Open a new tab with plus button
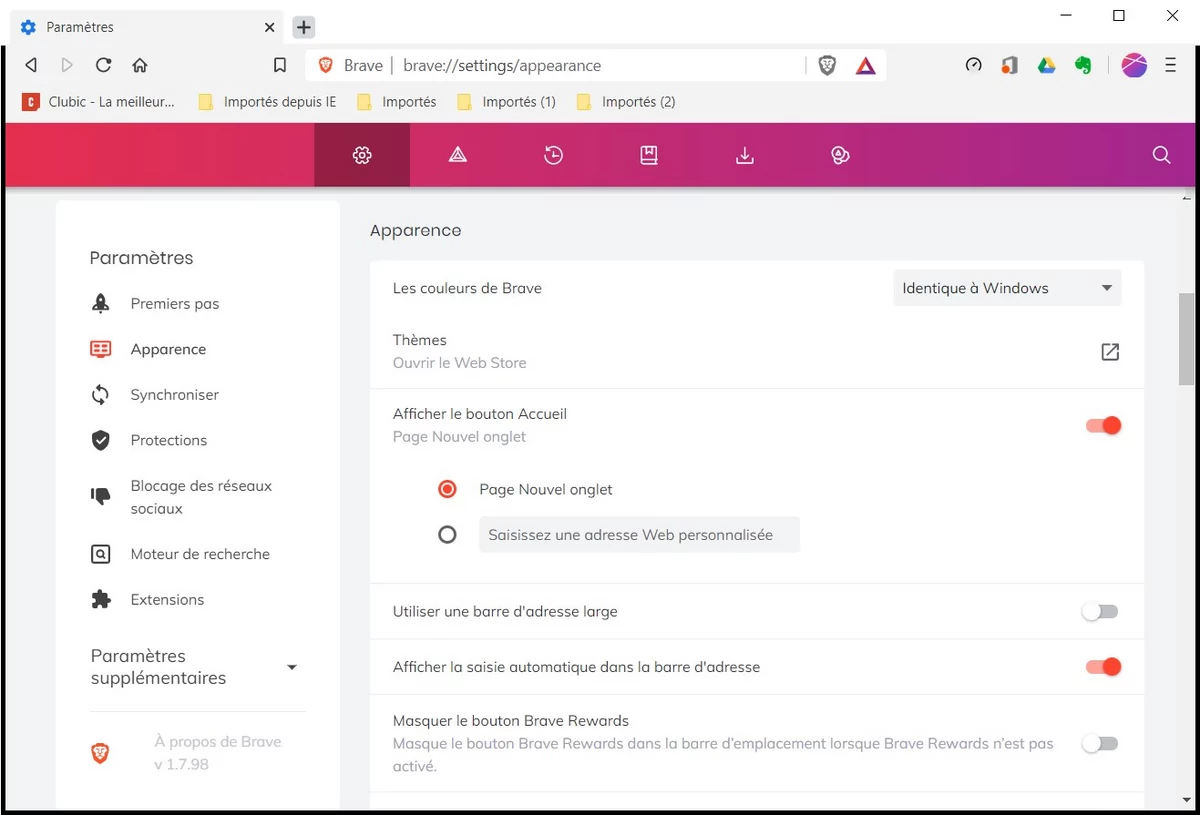 pos(304,27)
